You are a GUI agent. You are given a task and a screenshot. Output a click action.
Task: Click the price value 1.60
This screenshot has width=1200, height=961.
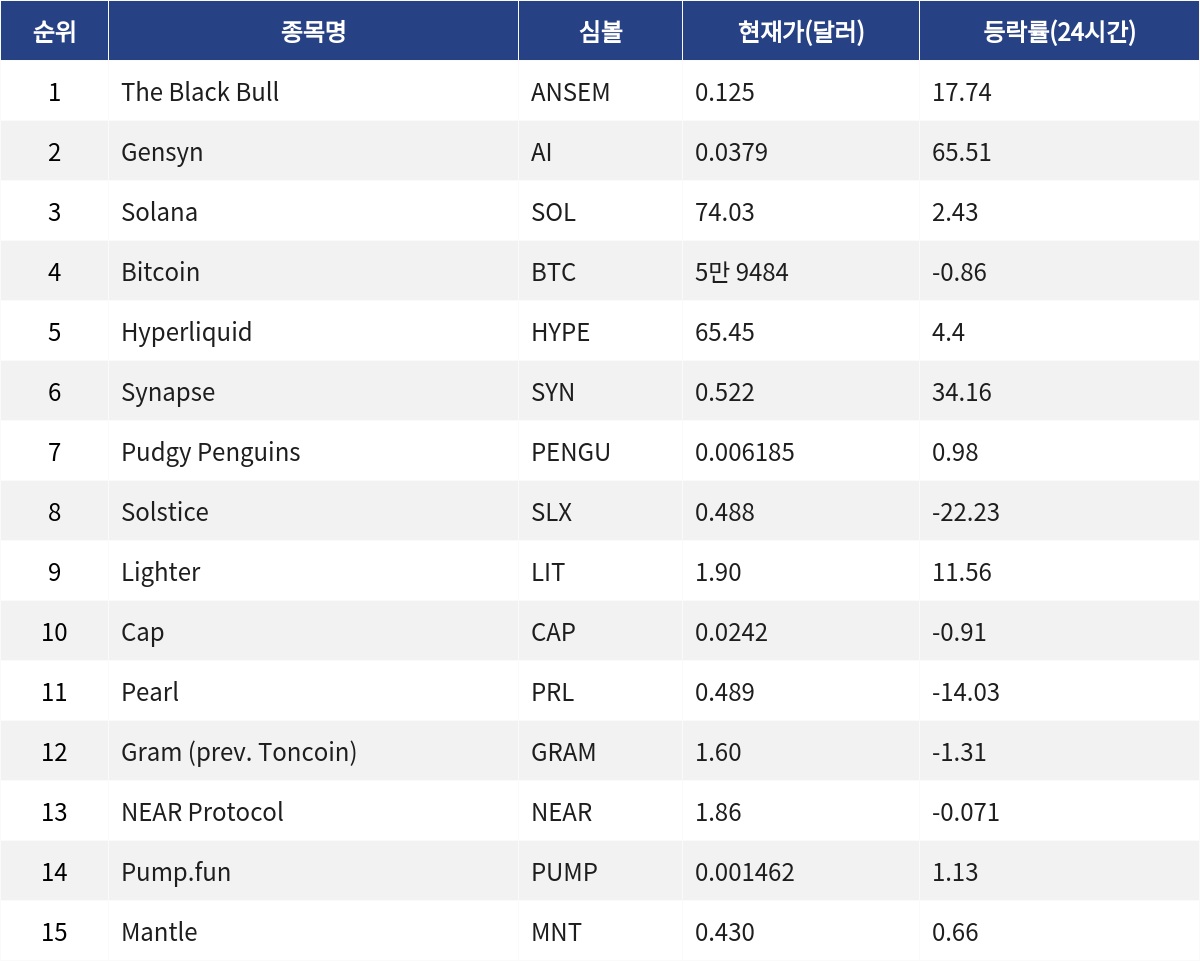coord(718,752)
